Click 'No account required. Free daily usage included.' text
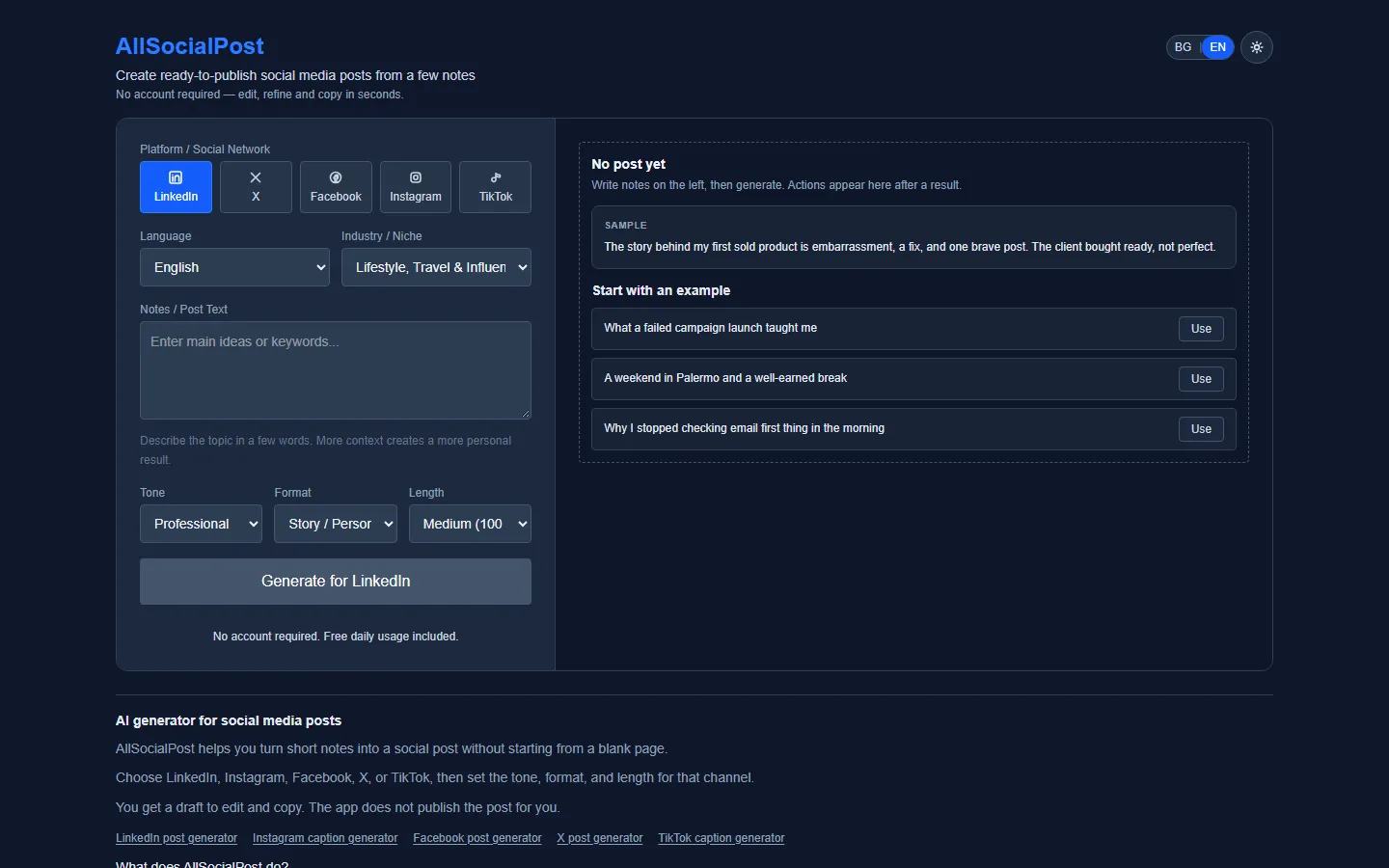The width and height of the screenshot is (1389, 868). pos(336,637)
